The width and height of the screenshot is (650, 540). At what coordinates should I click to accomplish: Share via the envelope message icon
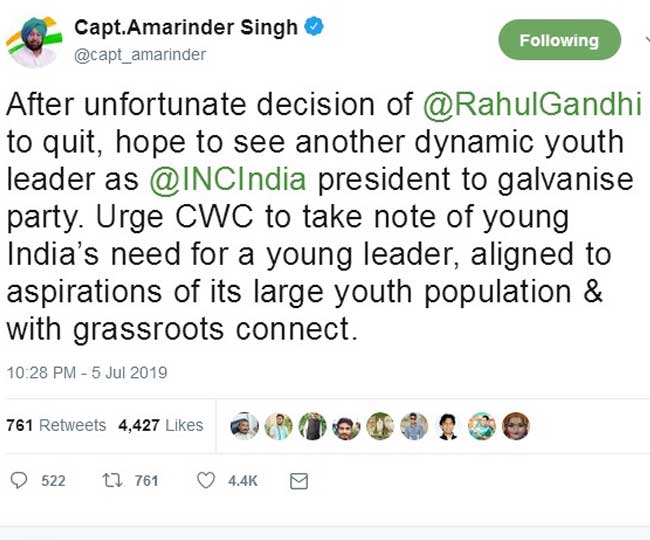(x=298, y=481)
